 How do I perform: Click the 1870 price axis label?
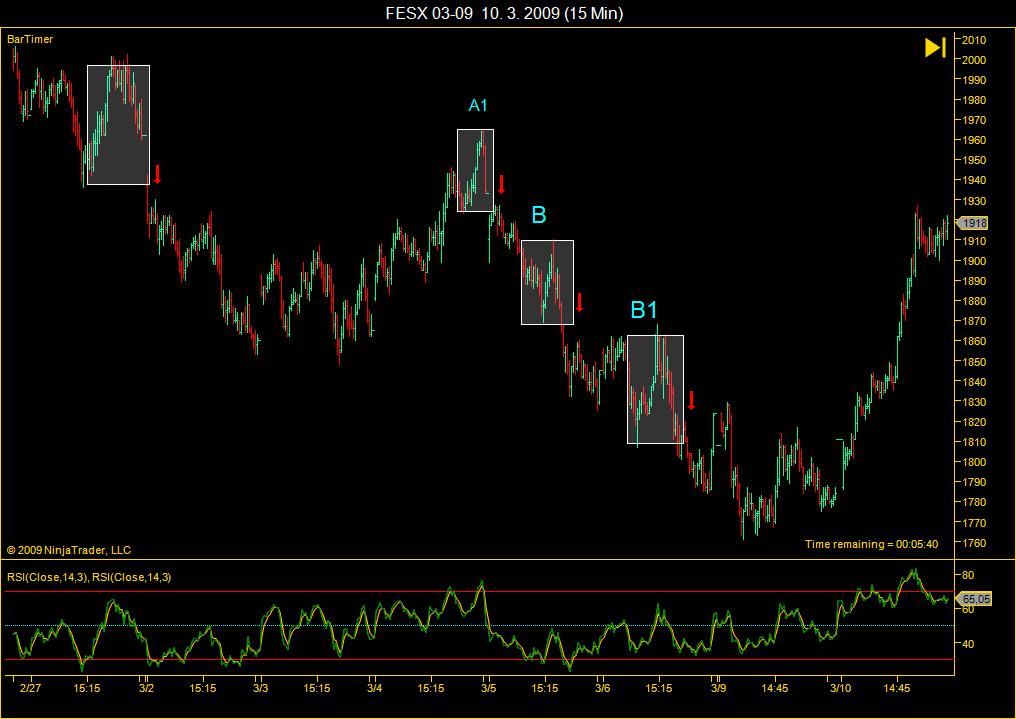(974, 321)
